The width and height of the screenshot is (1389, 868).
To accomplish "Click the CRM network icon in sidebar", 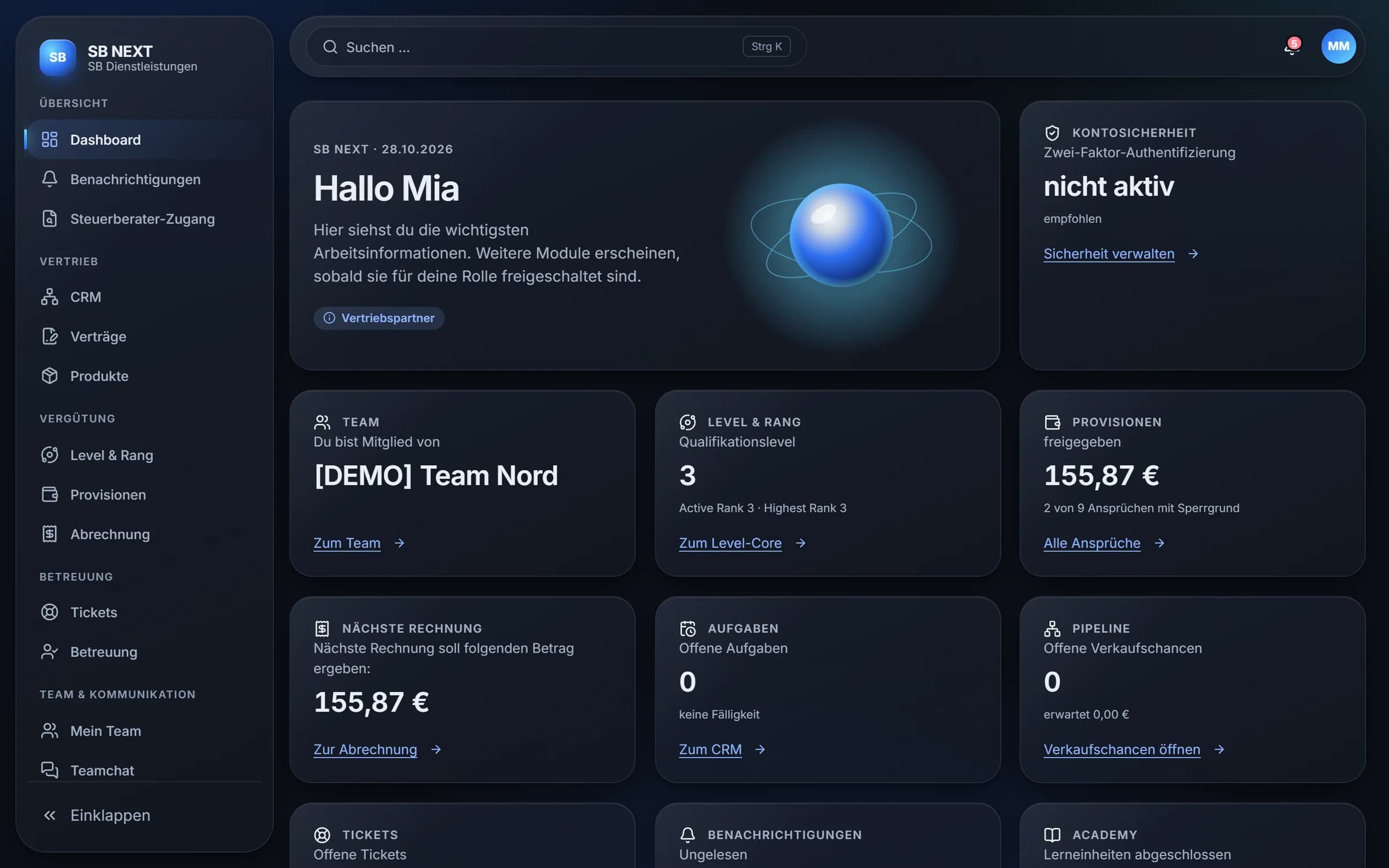I will [50, 297].
